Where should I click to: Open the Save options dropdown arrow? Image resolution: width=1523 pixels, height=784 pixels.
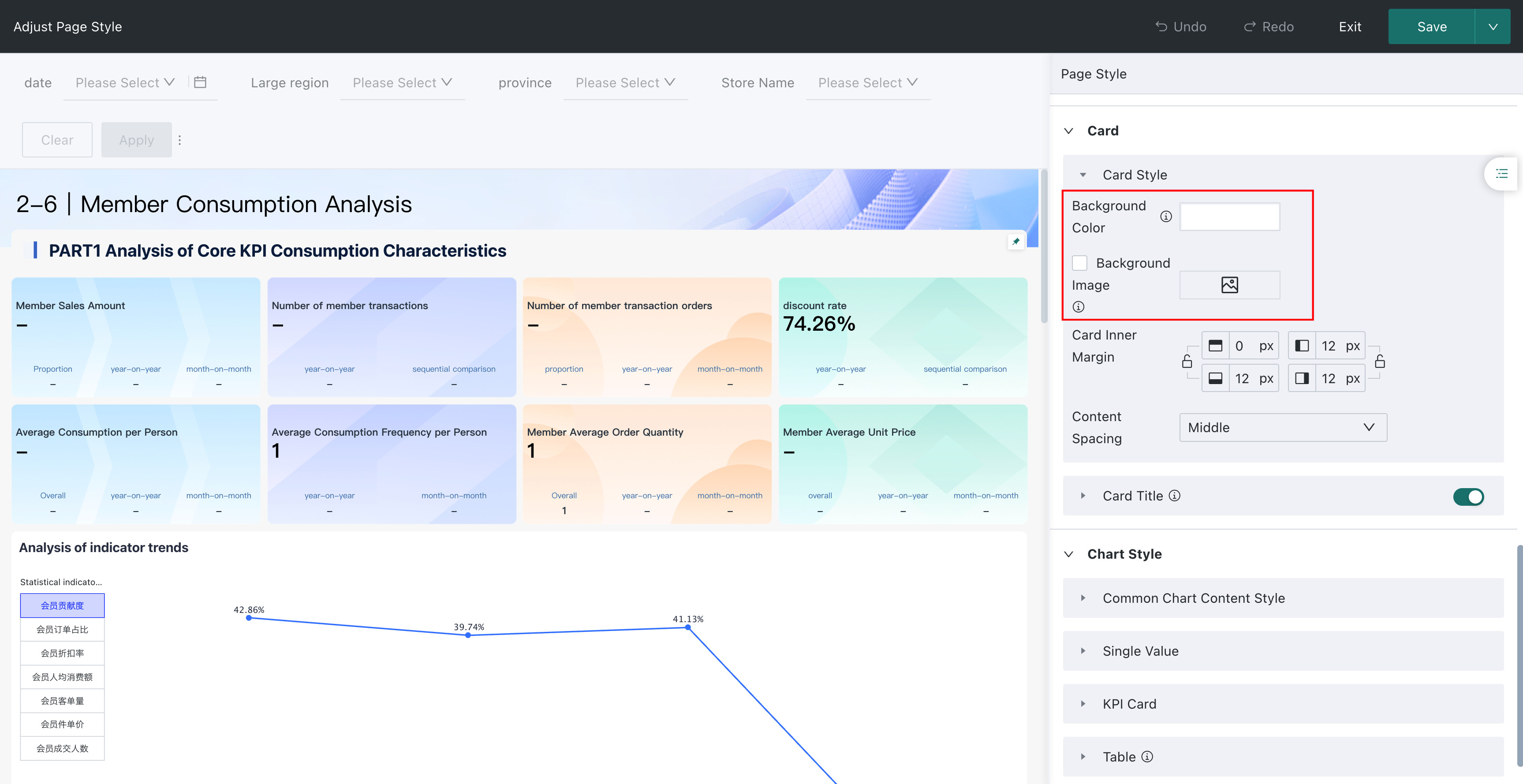tap(1493, 26)
